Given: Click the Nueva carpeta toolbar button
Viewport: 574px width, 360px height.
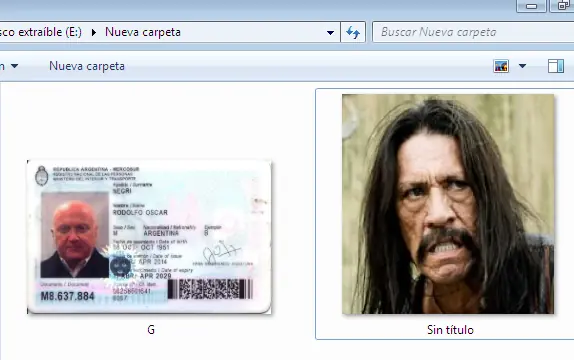Looking at the screenshot, I should coord(87,66).
